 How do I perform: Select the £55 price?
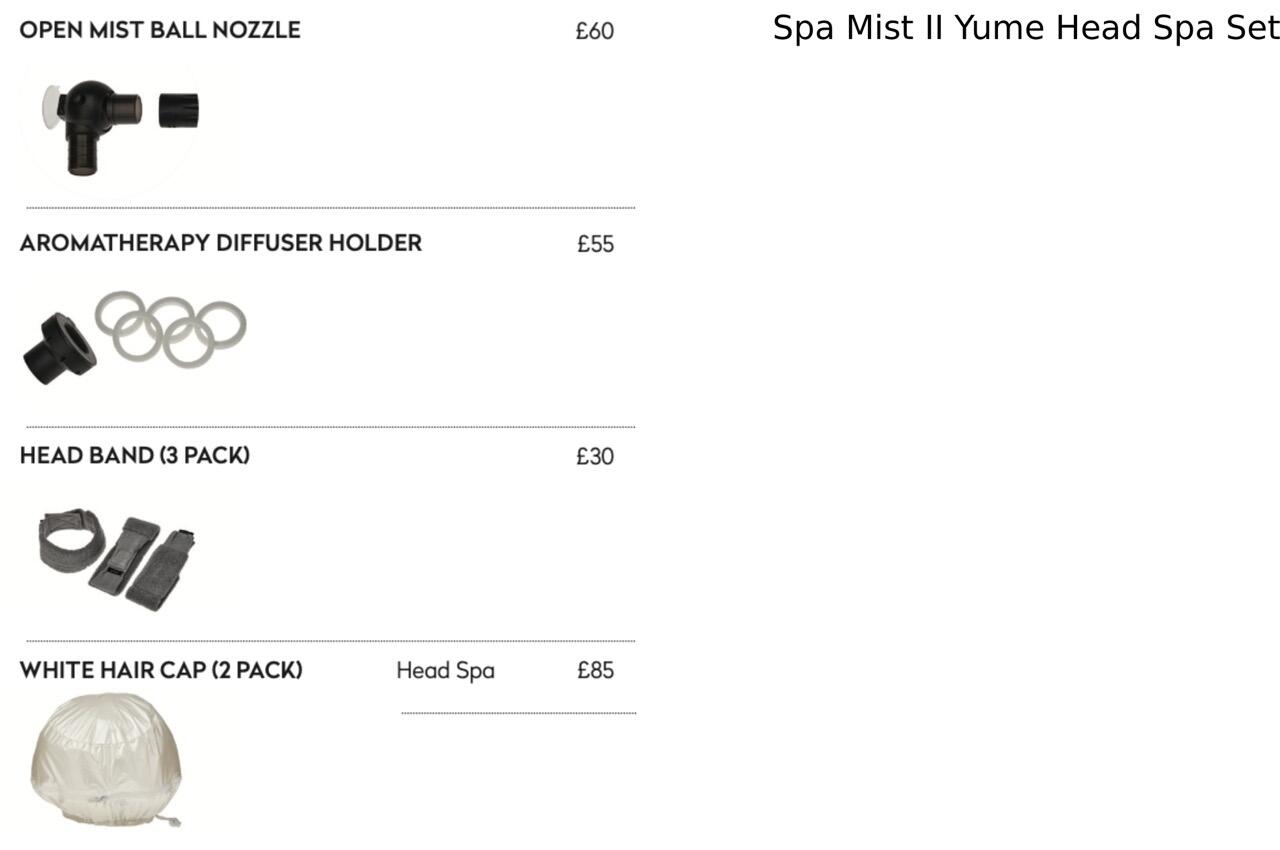[595, 244]
